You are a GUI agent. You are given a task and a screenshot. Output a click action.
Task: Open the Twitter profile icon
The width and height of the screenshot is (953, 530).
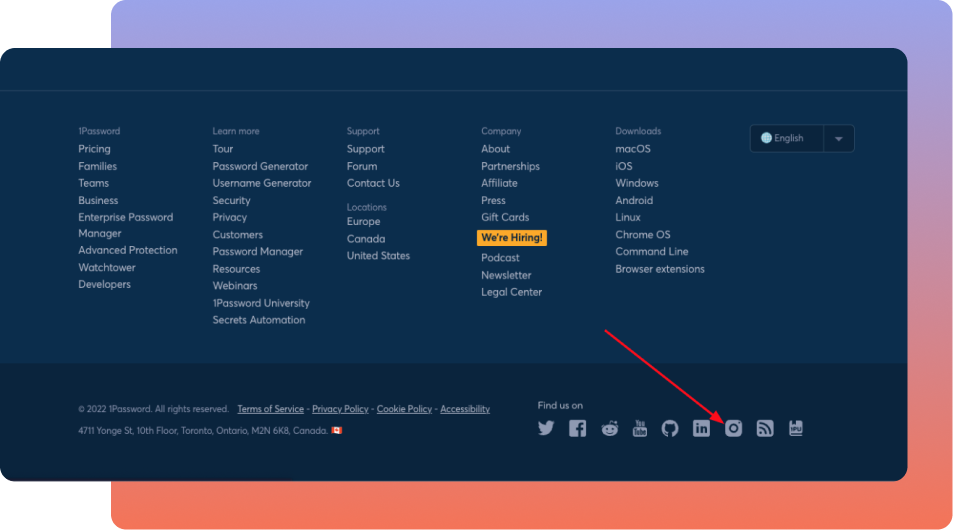(546, 428)
